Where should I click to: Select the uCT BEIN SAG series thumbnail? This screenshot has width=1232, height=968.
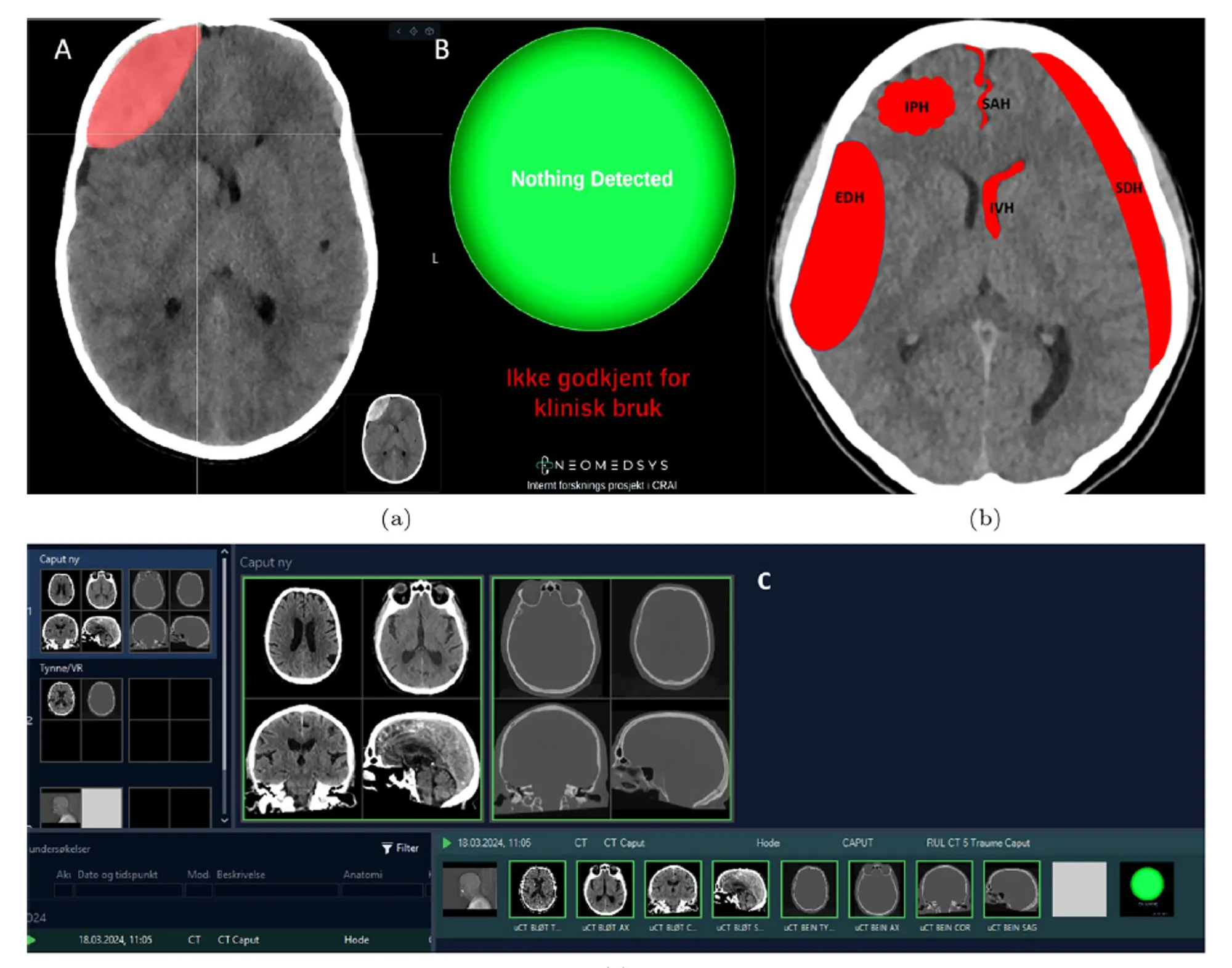click(x=1011, y=889)
